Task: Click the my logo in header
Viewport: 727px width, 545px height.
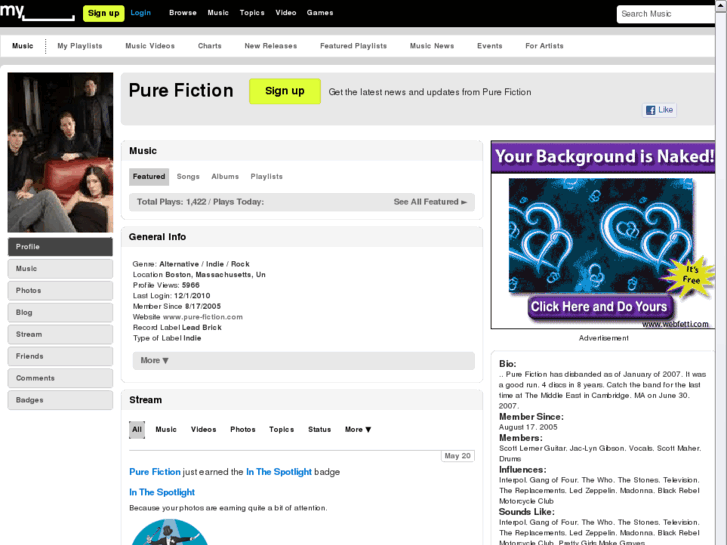Action: click(37, 12)
